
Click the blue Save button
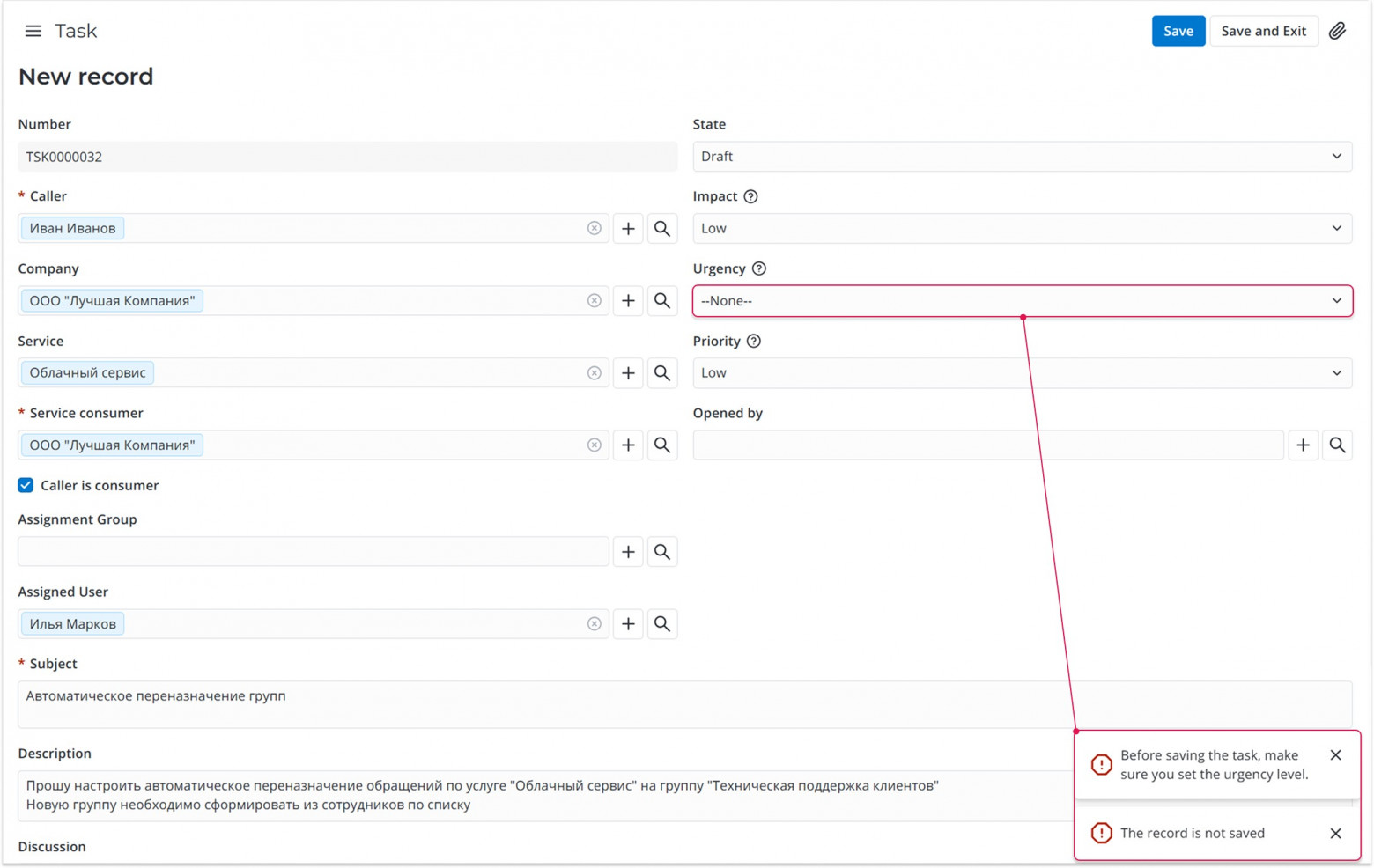click(x=1178, y=31)
